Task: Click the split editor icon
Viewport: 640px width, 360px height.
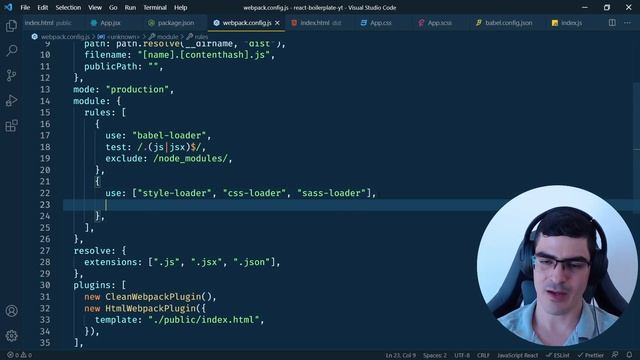Action: pos(612,23)
